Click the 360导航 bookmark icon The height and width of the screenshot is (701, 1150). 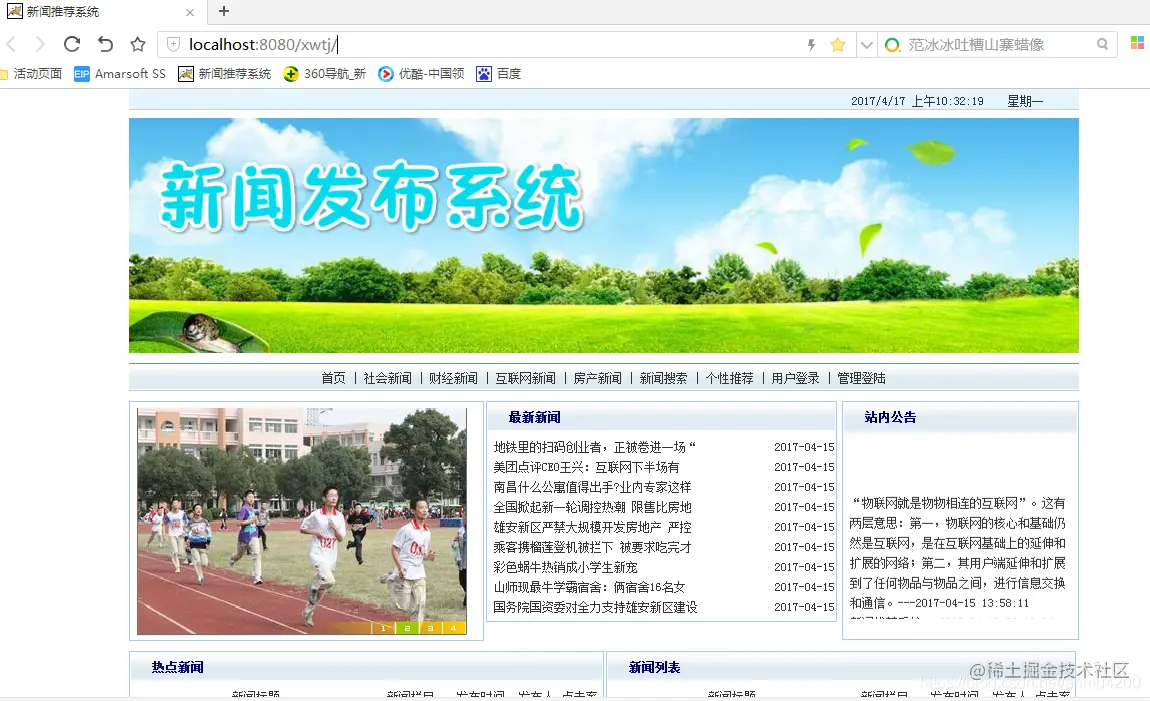coord(290,73)
